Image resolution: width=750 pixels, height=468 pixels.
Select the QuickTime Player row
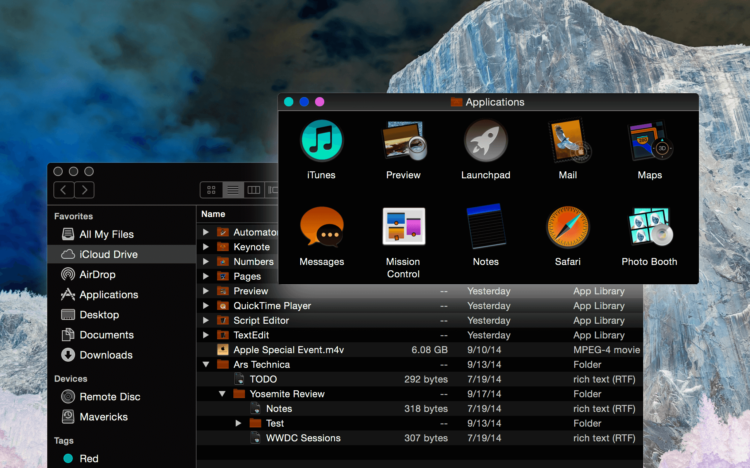[x=420, y=306]
